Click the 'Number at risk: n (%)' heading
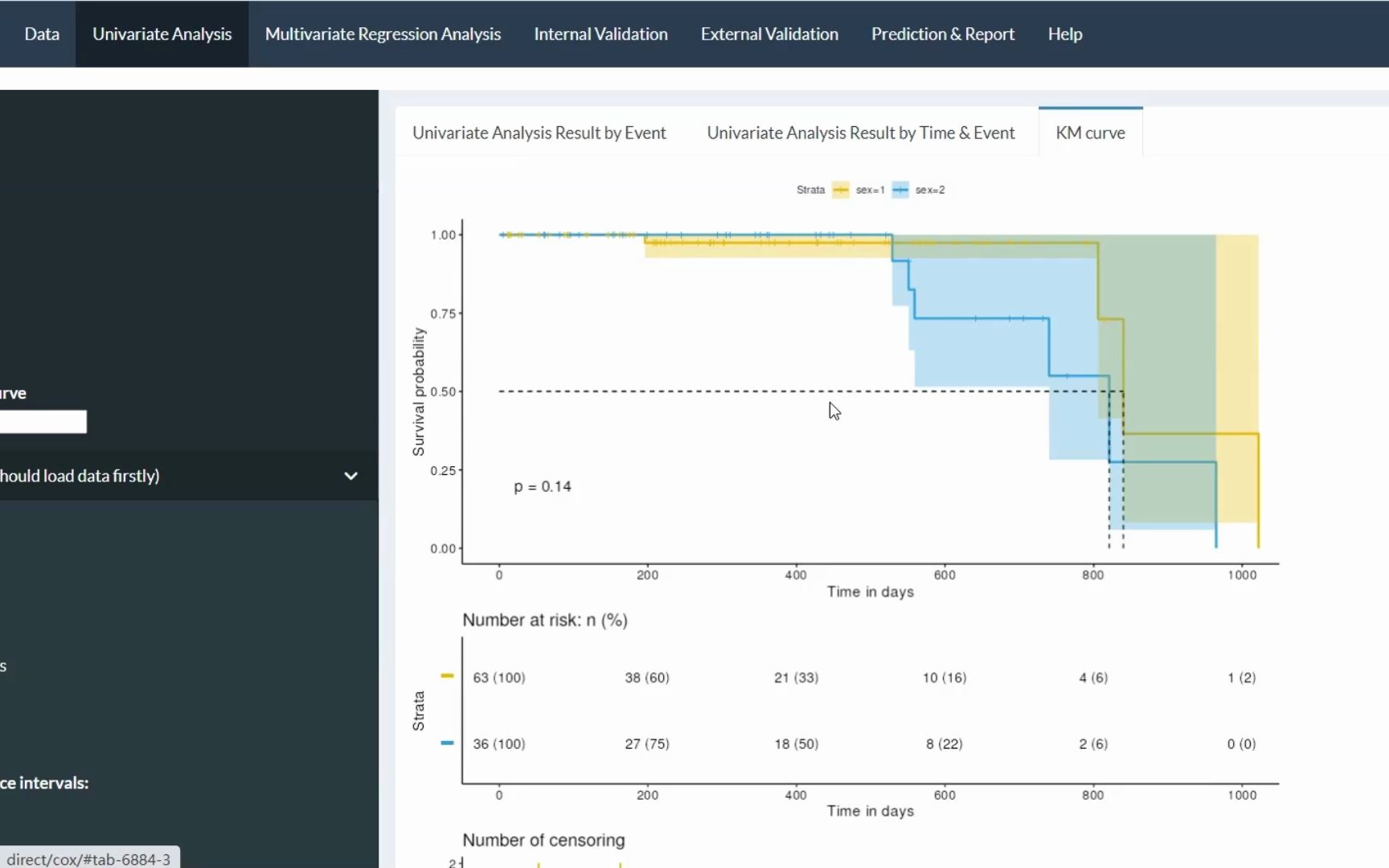 tap(545, 620)
